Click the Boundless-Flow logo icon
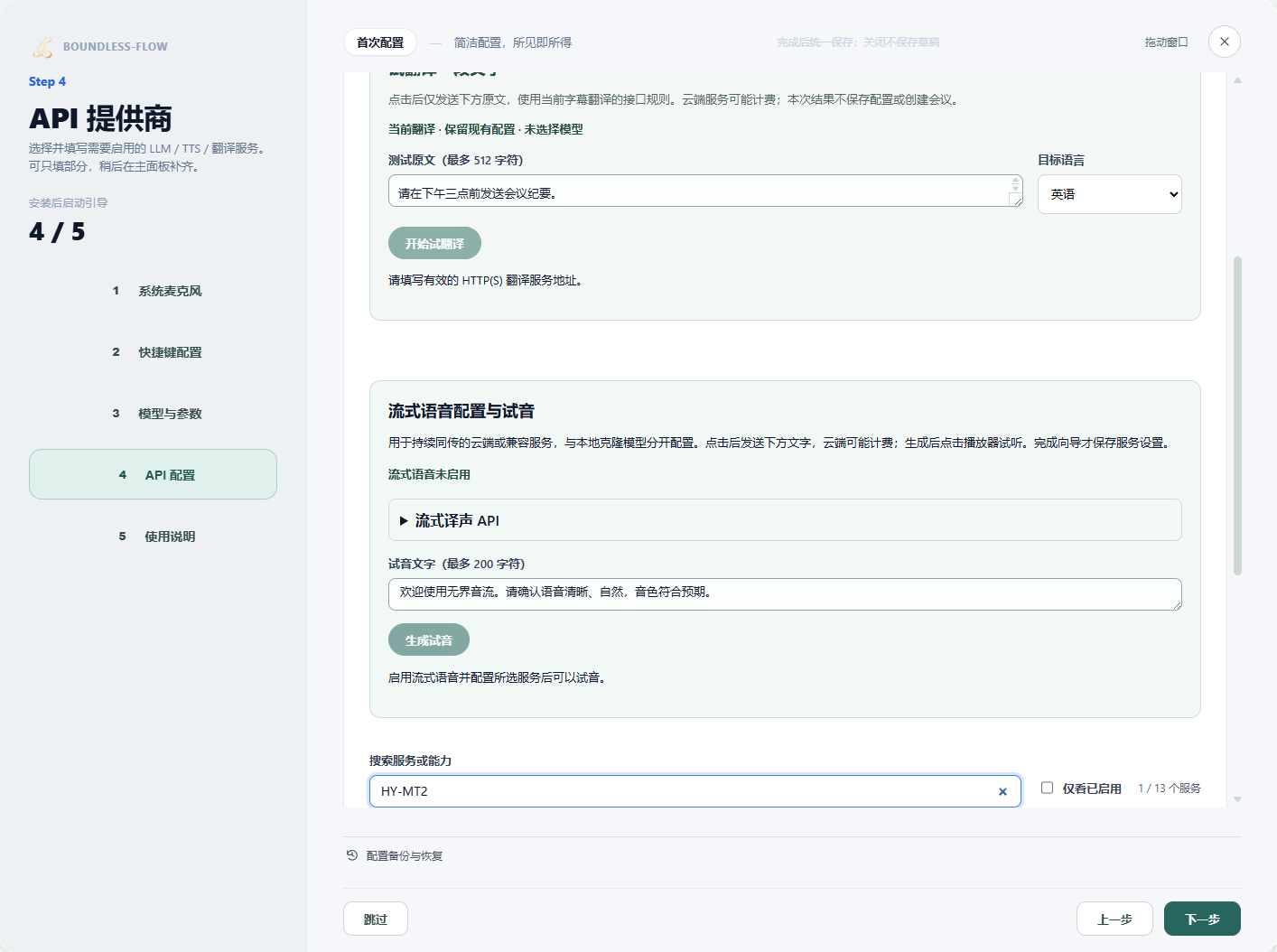The height and width of the screenshot is (952, 1277). point(42,46)
